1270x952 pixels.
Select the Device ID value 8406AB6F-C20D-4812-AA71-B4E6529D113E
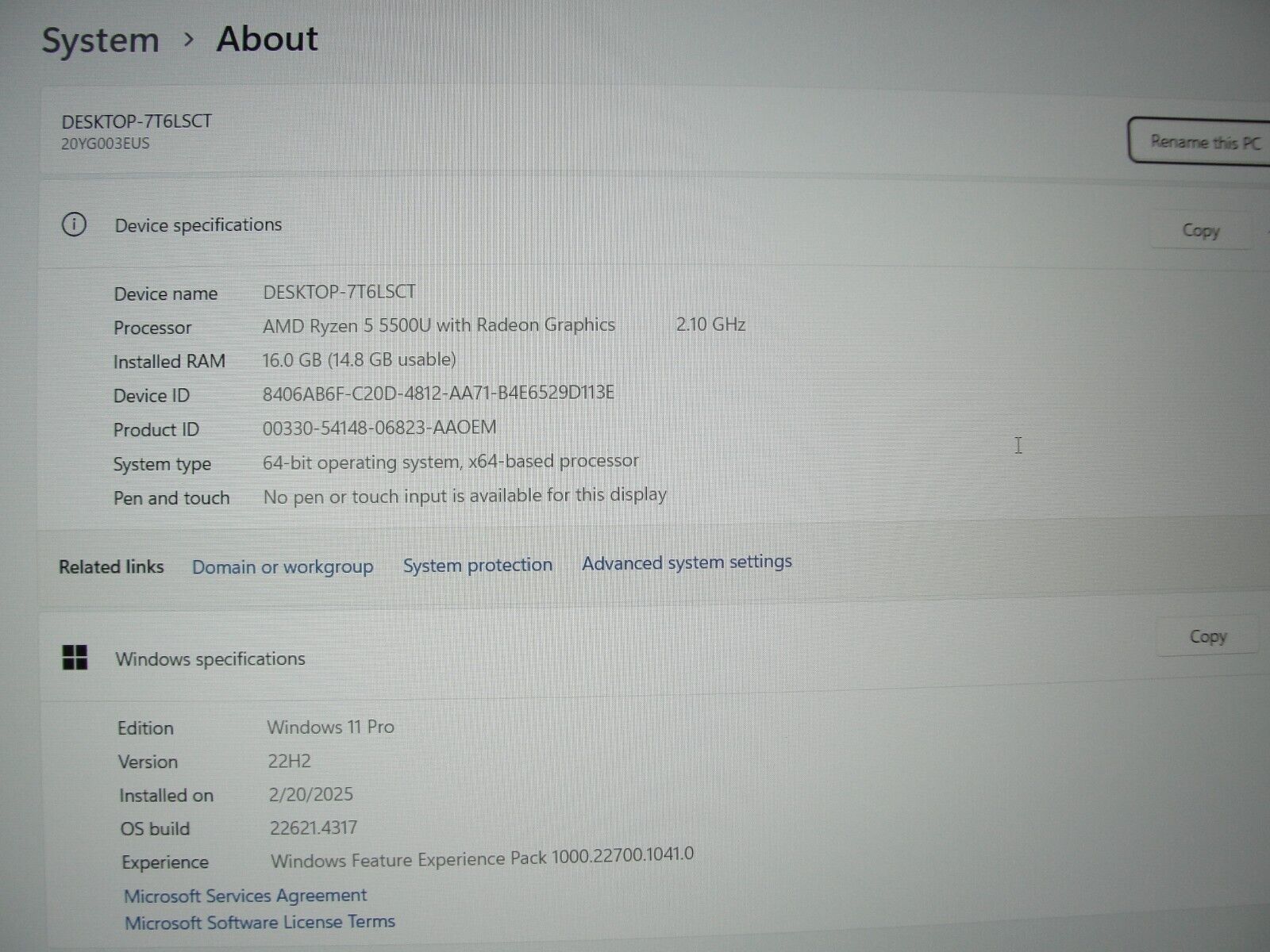coord(438,393)
